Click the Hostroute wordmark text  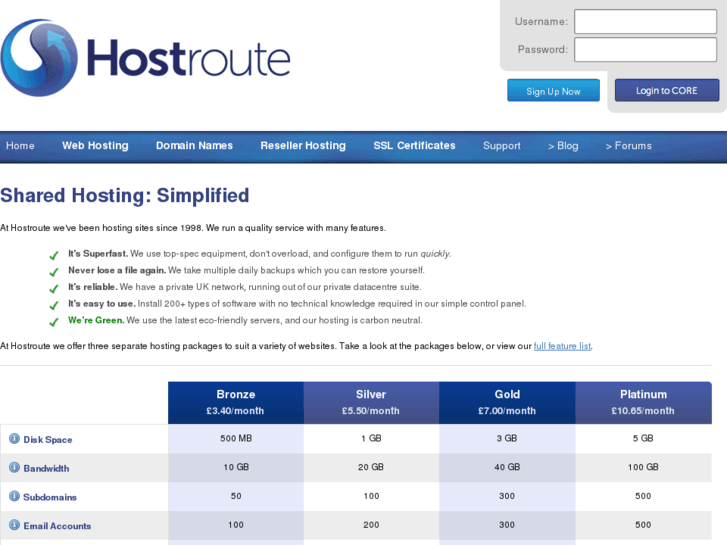tap(188, 59)
